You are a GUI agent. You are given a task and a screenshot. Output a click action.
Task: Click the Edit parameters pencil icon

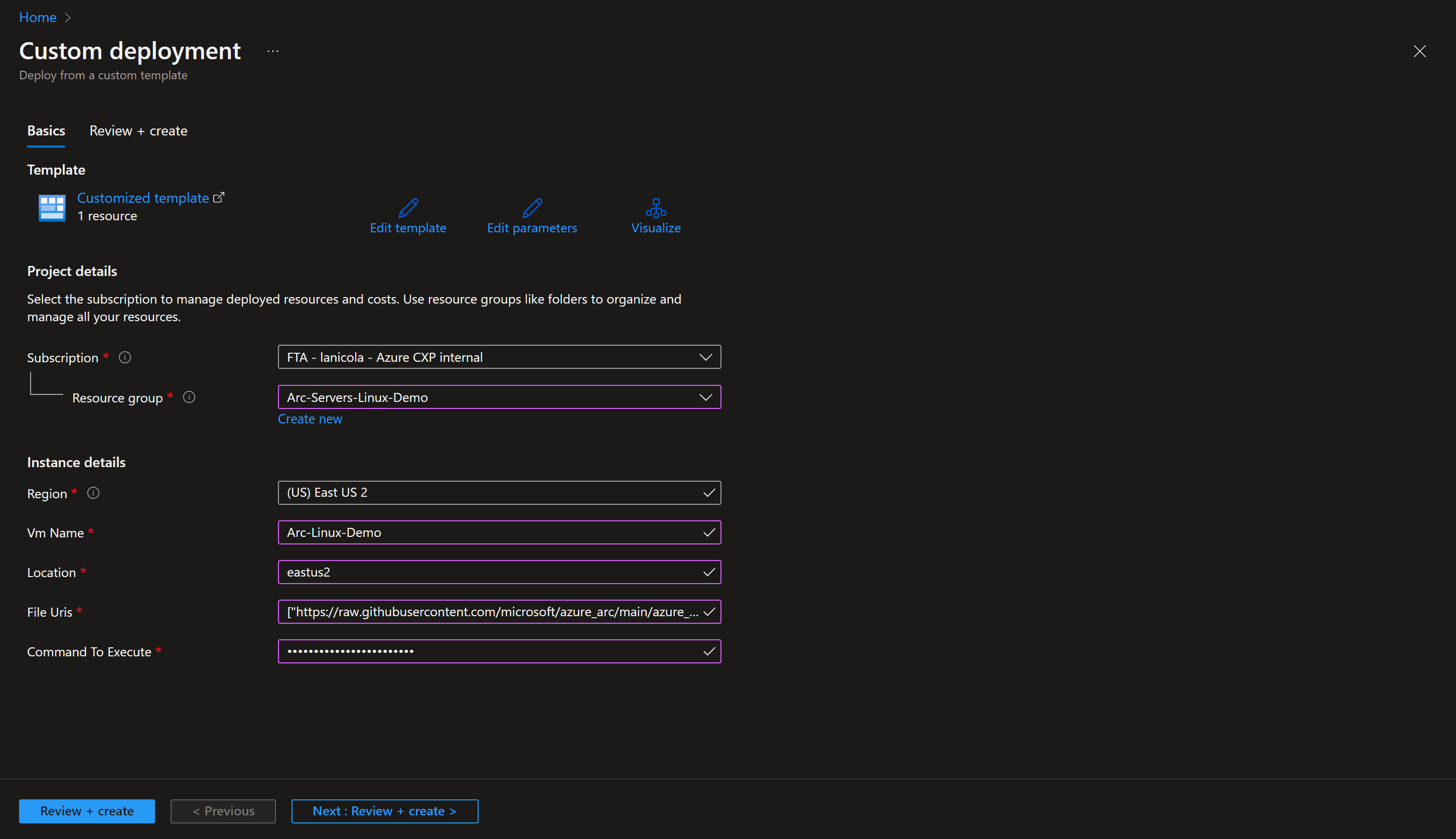point(532,208)
